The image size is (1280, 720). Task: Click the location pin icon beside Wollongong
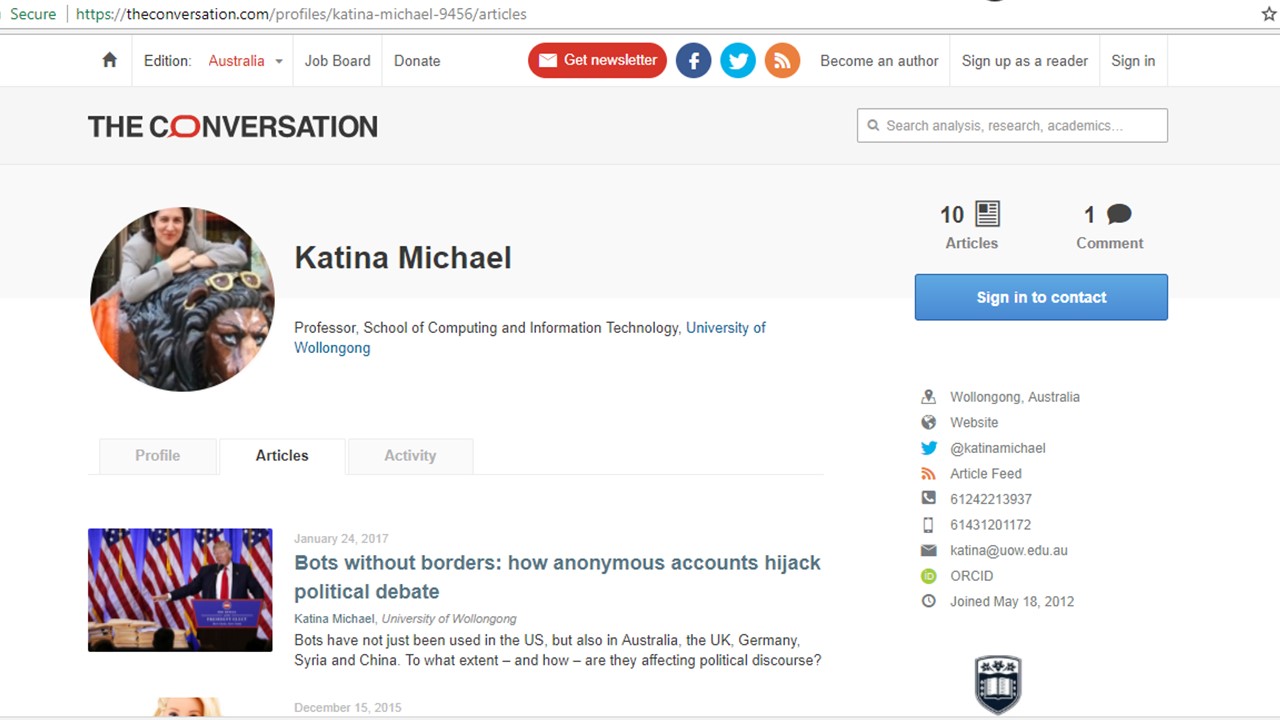pyautogui.click(x=929, y=397)
